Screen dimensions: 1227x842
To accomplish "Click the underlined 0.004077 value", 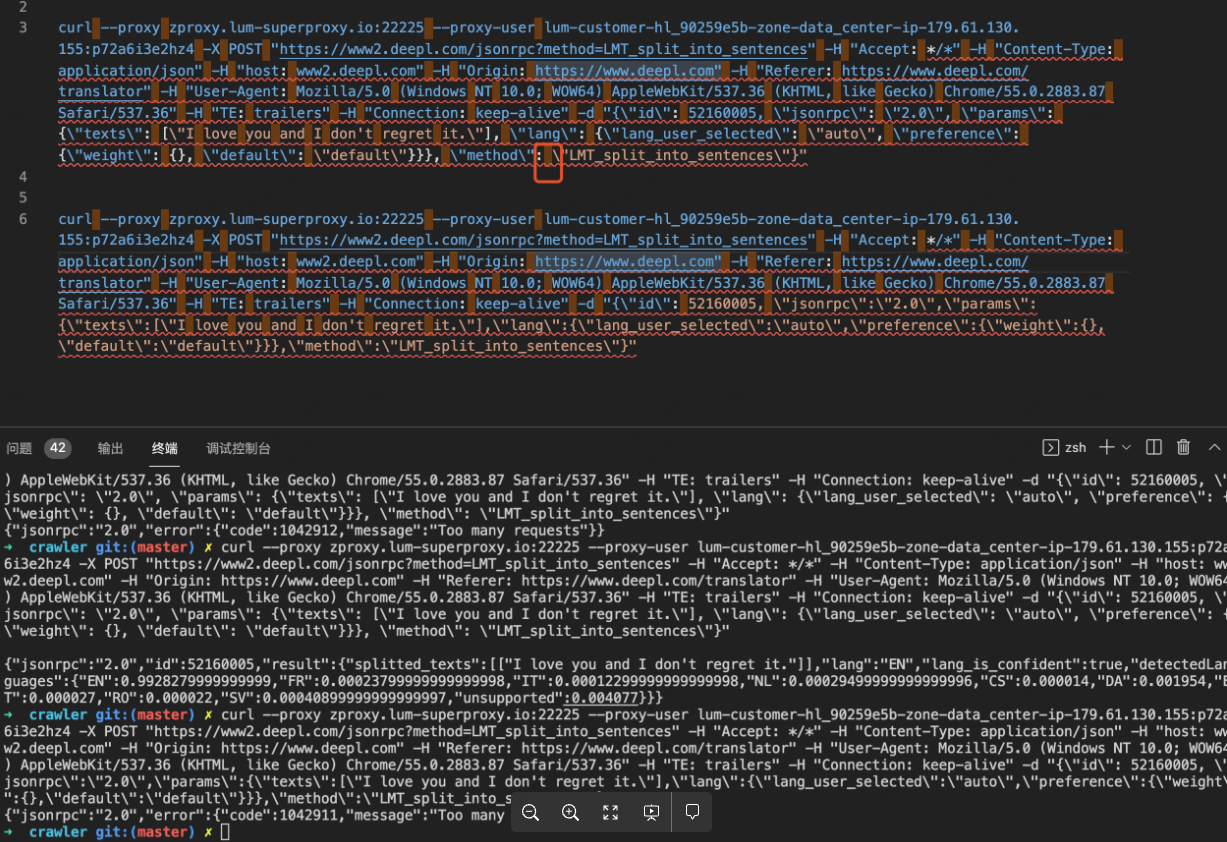I will click(x=607, y=698).
